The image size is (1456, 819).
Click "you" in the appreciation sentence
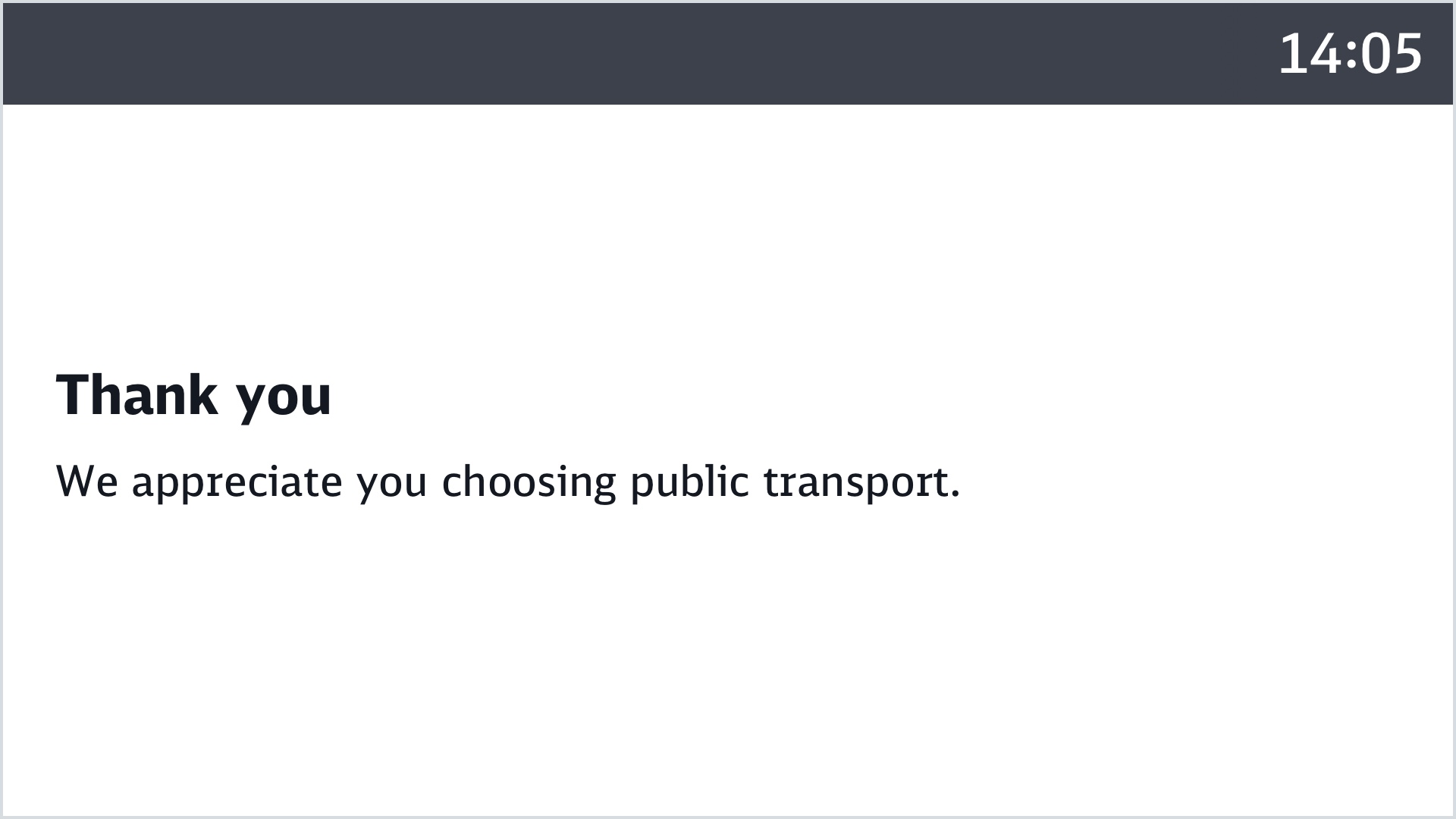coord(392,484)
